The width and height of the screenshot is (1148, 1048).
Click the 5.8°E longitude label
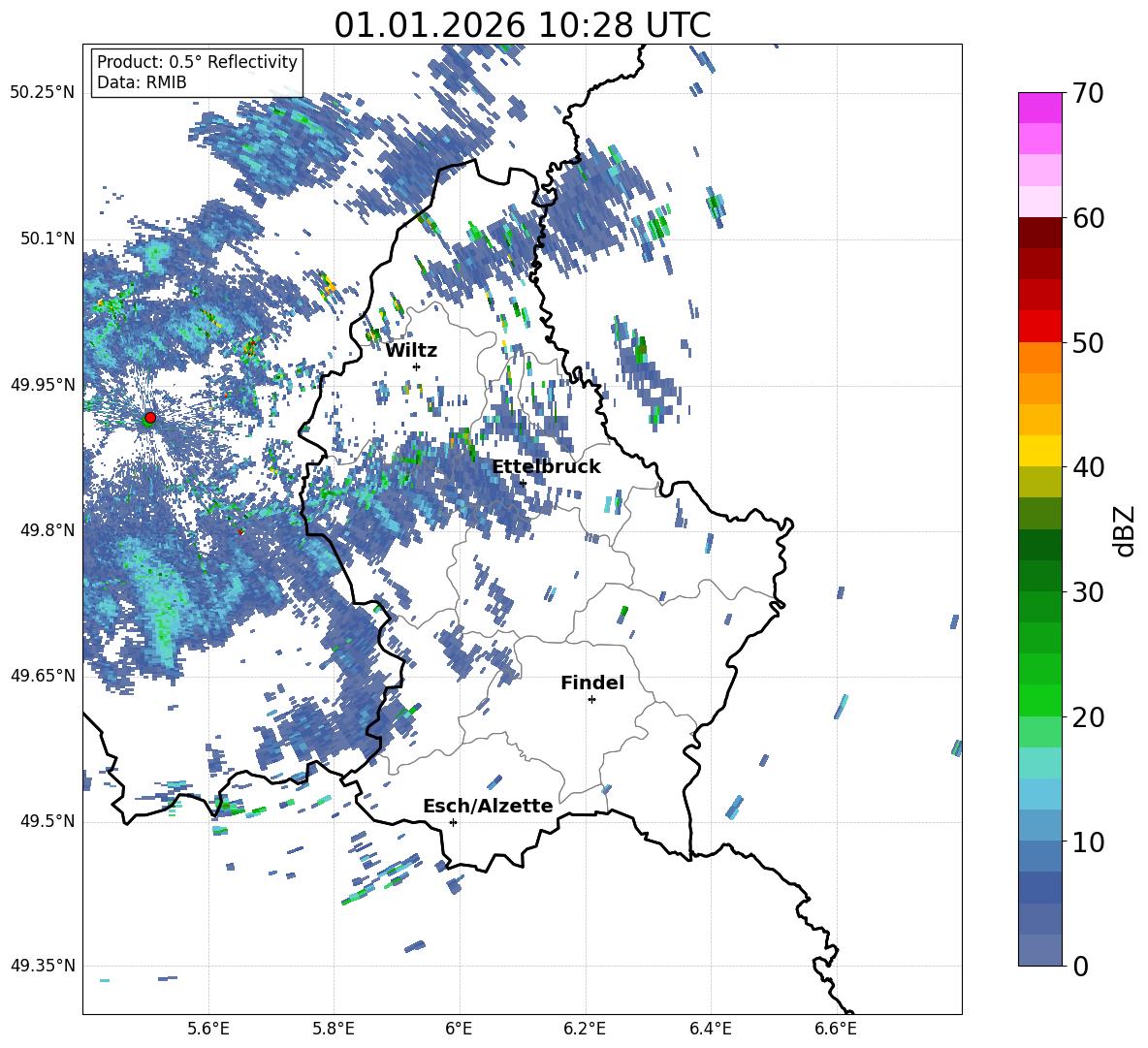click(334, 1029)
